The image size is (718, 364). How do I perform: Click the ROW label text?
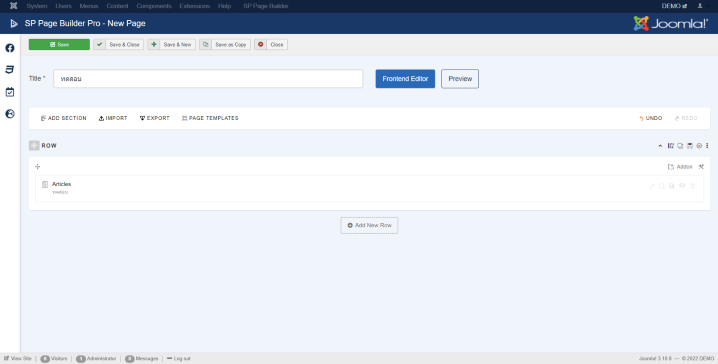click(49, 146)
